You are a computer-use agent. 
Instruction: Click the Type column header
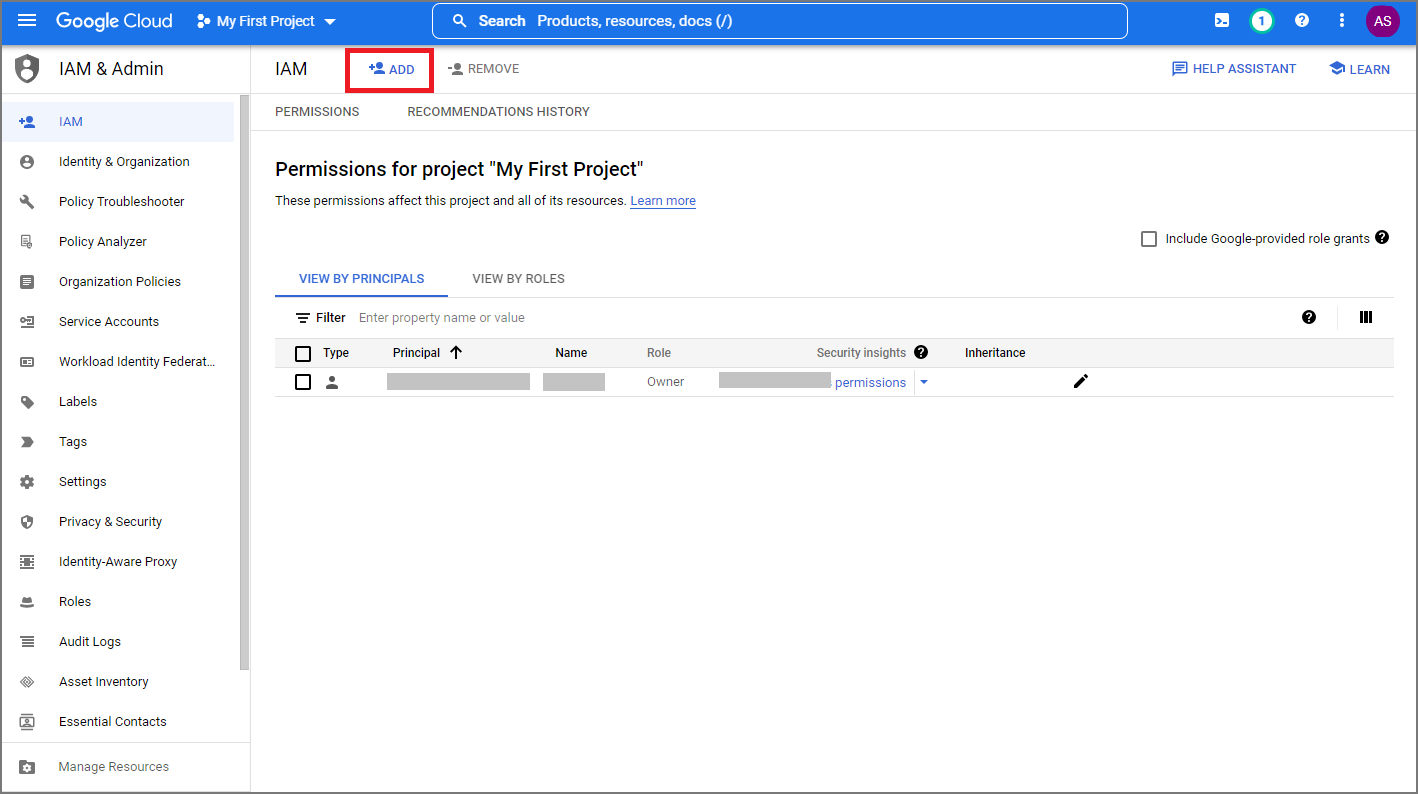336,353
